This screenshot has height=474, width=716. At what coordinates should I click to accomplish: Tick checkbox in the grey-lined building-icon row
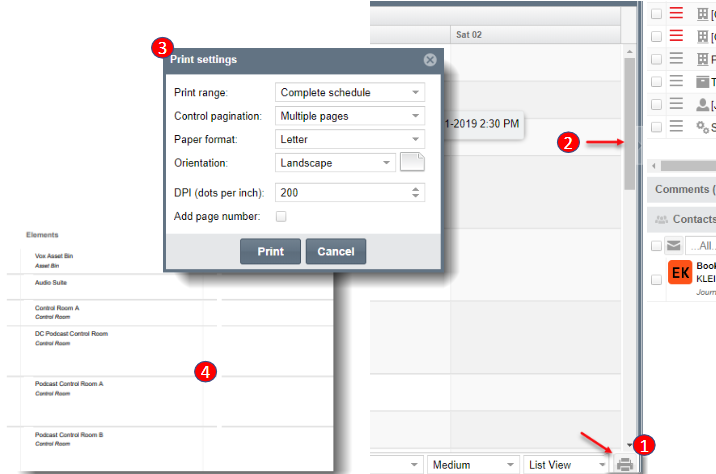[x=656, y=59]
